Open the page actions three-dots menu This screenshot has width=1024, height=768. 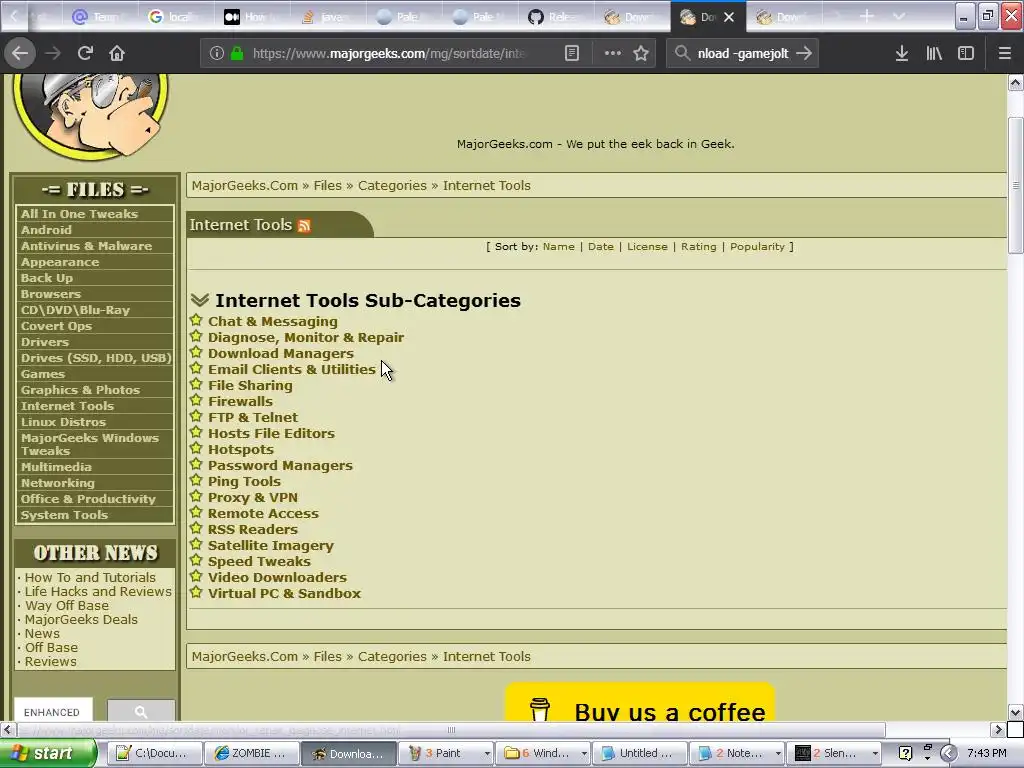(613, 53)
